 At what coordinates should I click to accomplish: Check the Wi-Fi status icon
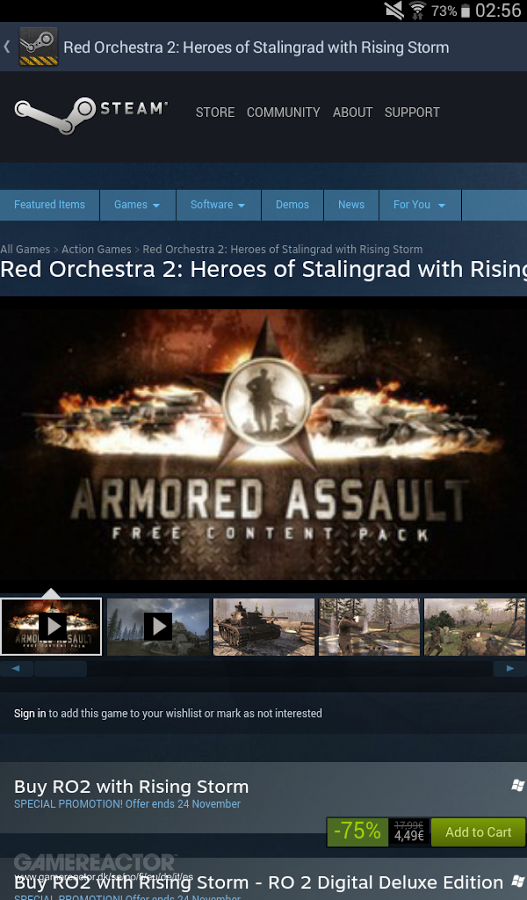tap(417, 10)
